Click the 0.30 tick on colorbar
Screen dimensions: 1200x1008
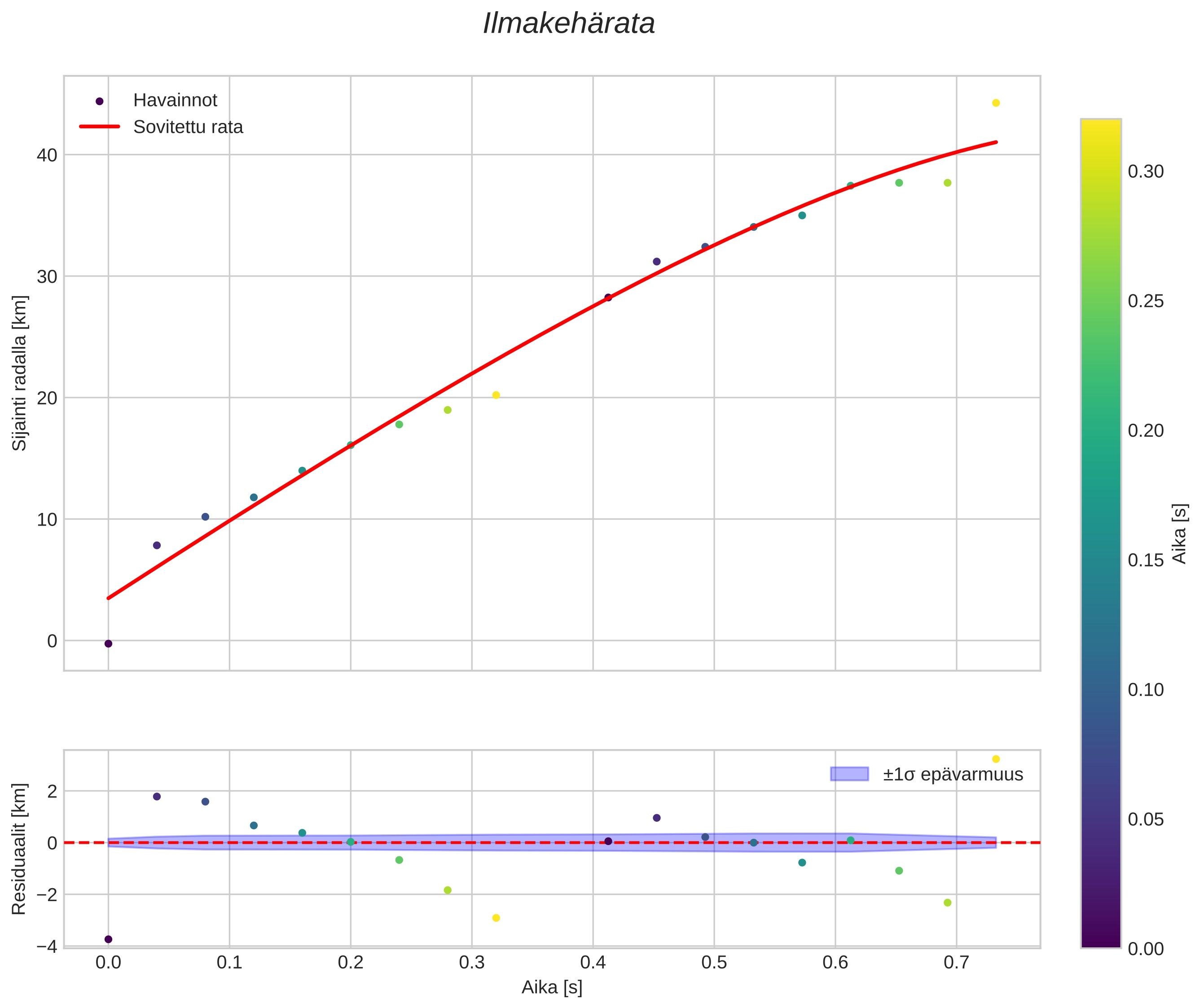(1145, 171)
